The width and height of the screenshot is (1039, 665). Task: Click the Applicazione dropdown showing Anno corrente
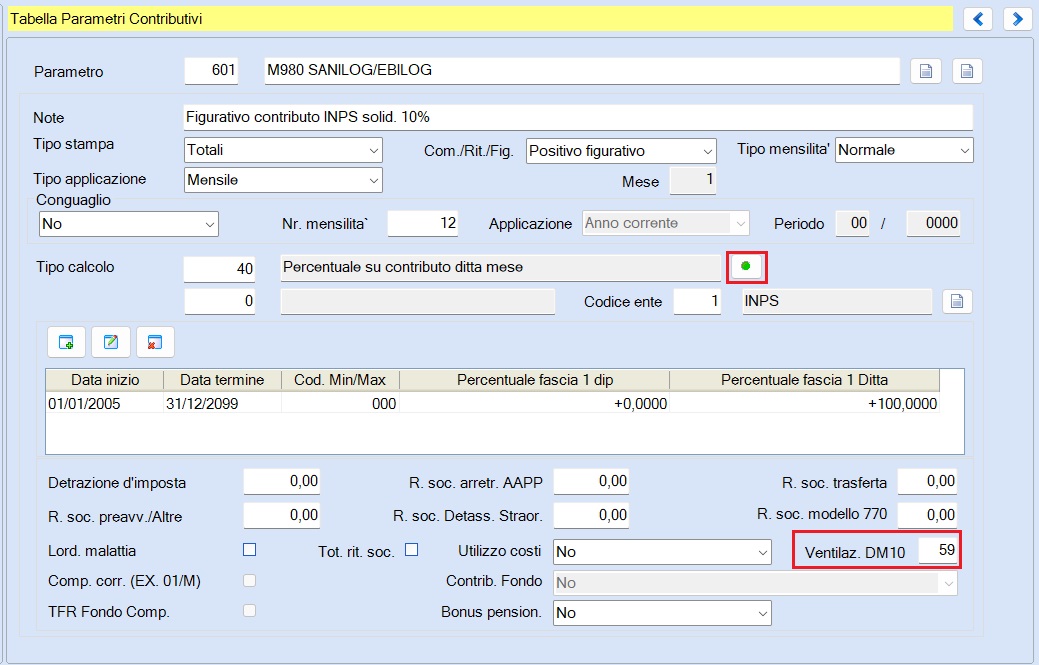(x=665, y=224)
